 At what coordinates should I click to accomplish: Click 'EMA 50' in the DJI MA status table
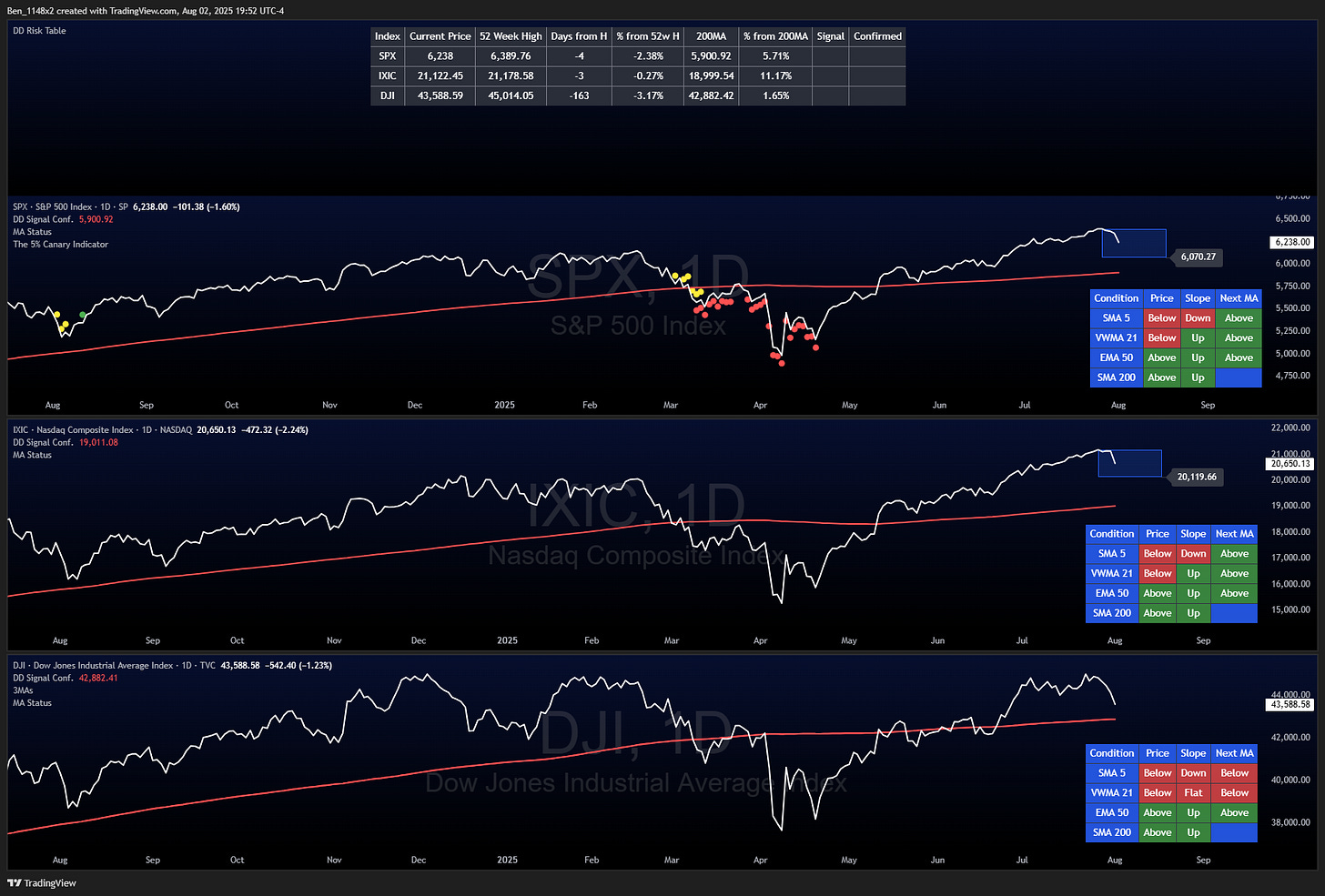(x=1112, y=813)
